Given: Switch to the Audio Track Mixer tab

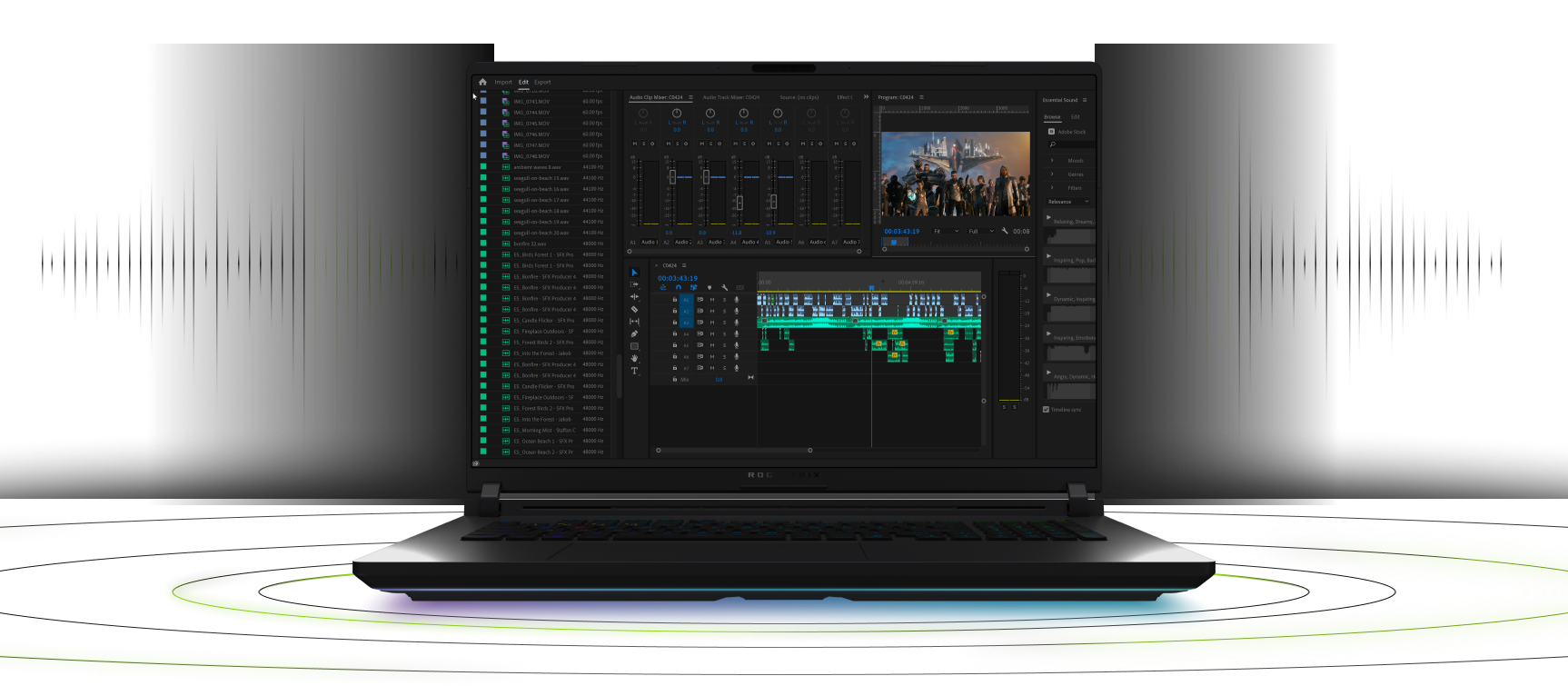Looking at the screenshot, I should coord(730,97).
